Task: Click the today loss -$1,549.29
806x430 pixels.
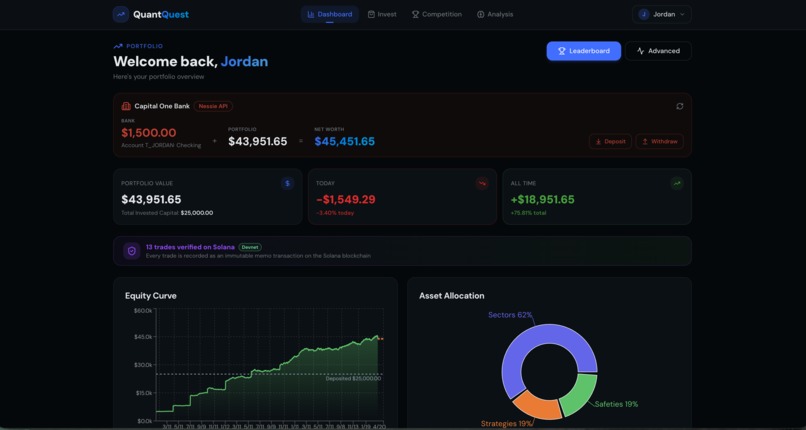Action: pos(346,199)
